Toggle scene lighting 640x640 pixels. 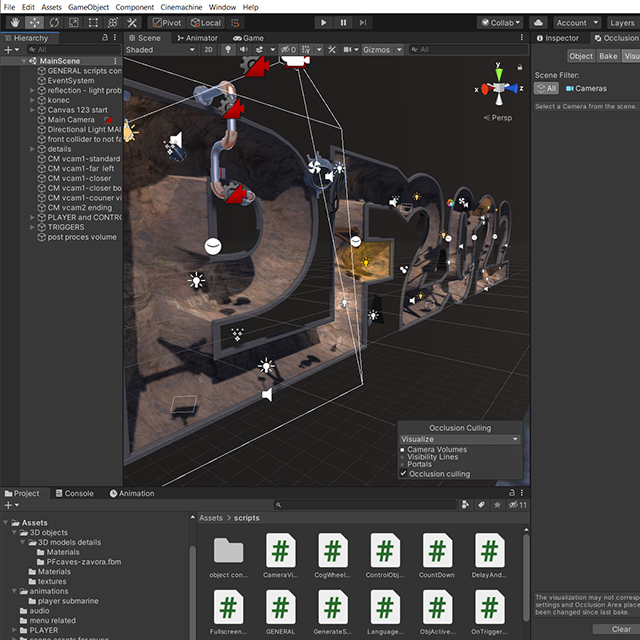click(228, 50)
